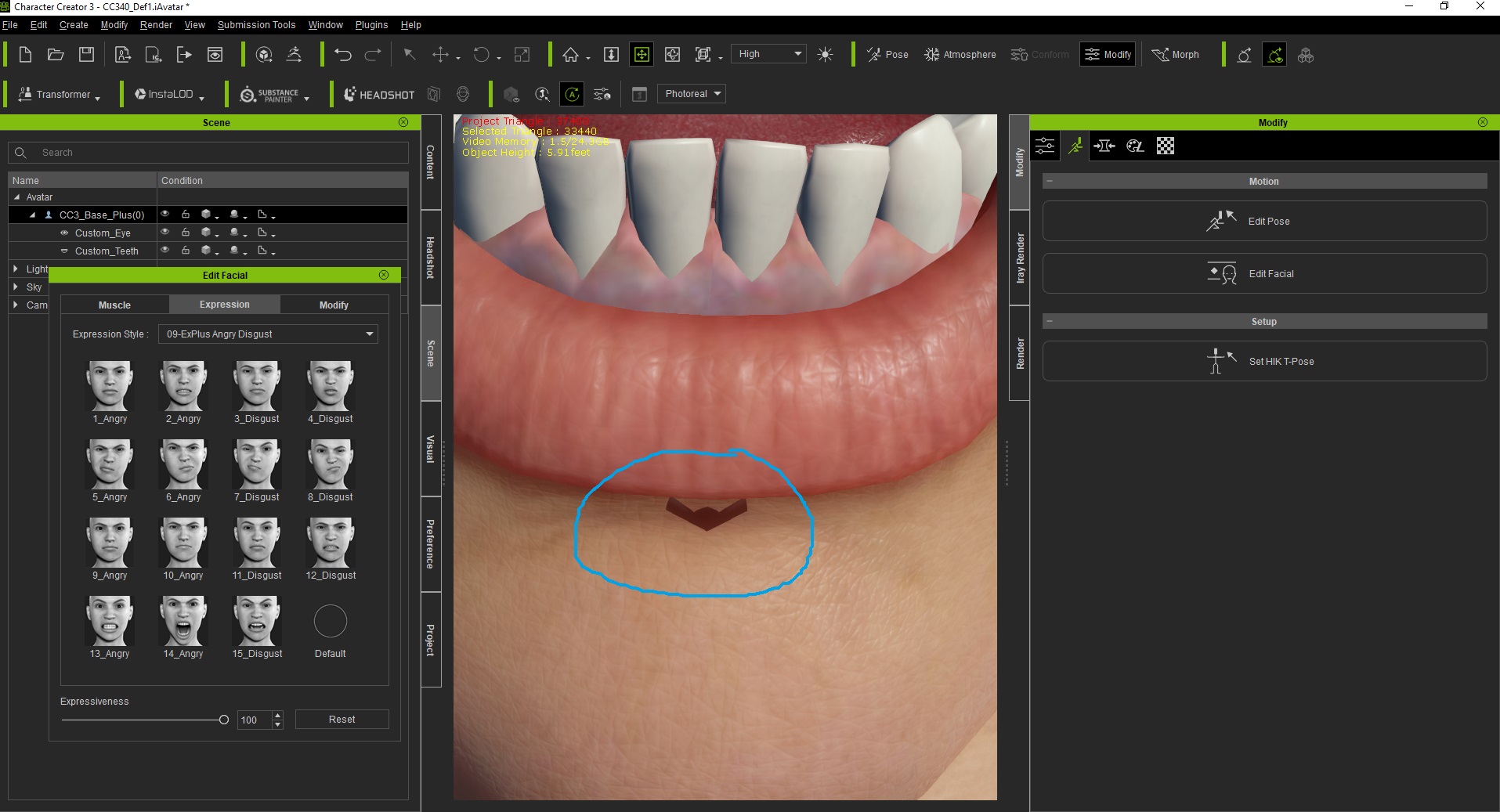Click the New Project icon
The height and width of the screenshot is (812, 1500).
[x=25, y=55]
